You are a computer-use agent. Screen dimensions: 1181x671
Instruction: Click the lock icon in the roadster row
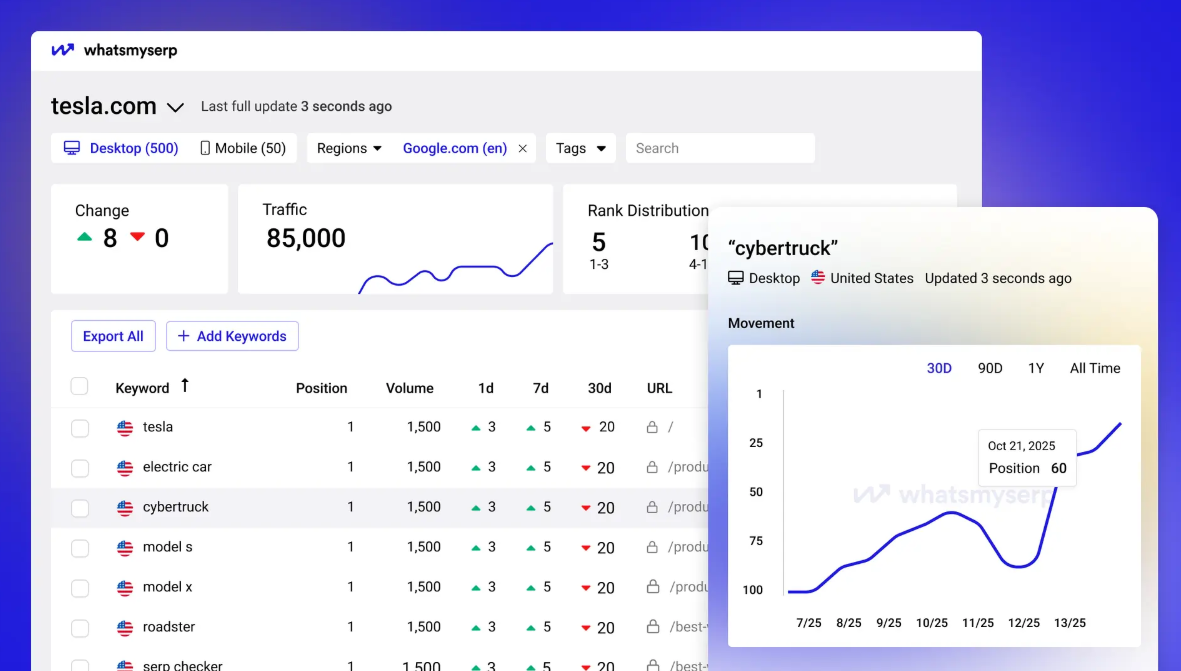[x=652, y=627]
